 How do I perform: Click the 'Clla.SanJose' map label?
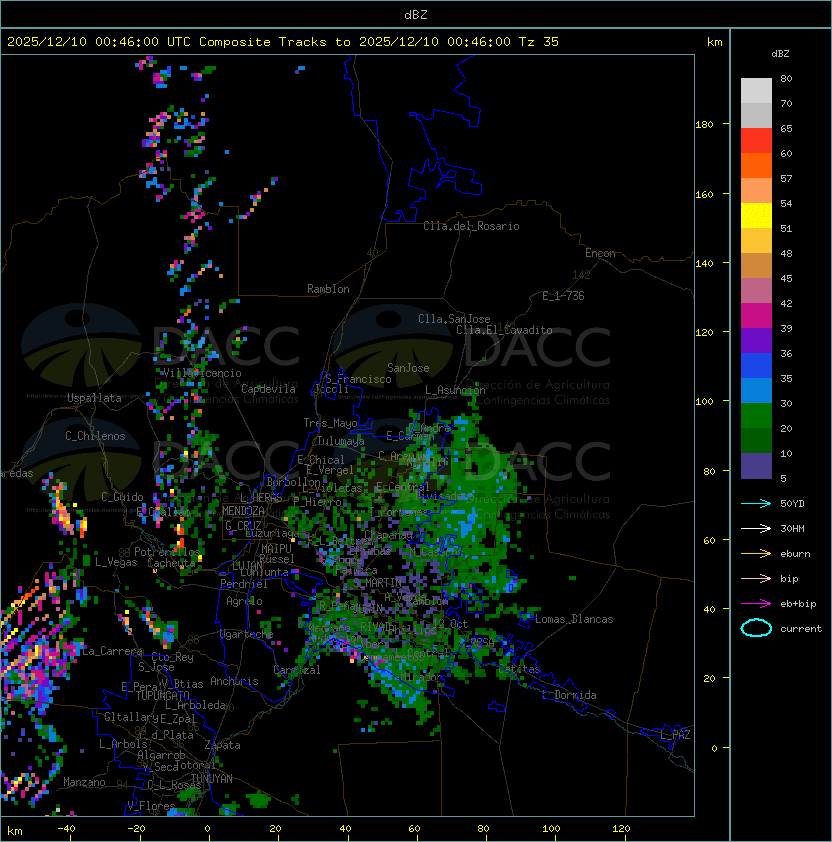click(454, 319)
